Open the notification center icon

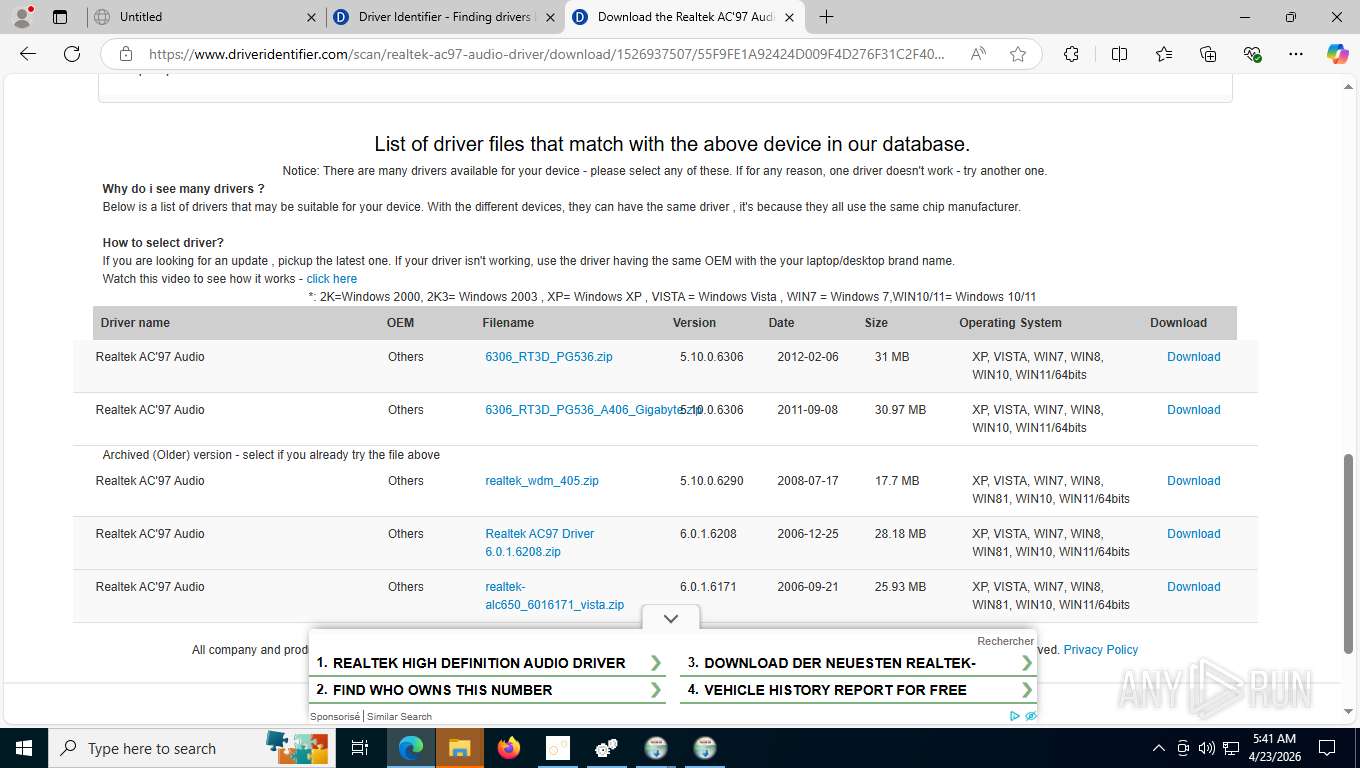tap(1327, 748)
